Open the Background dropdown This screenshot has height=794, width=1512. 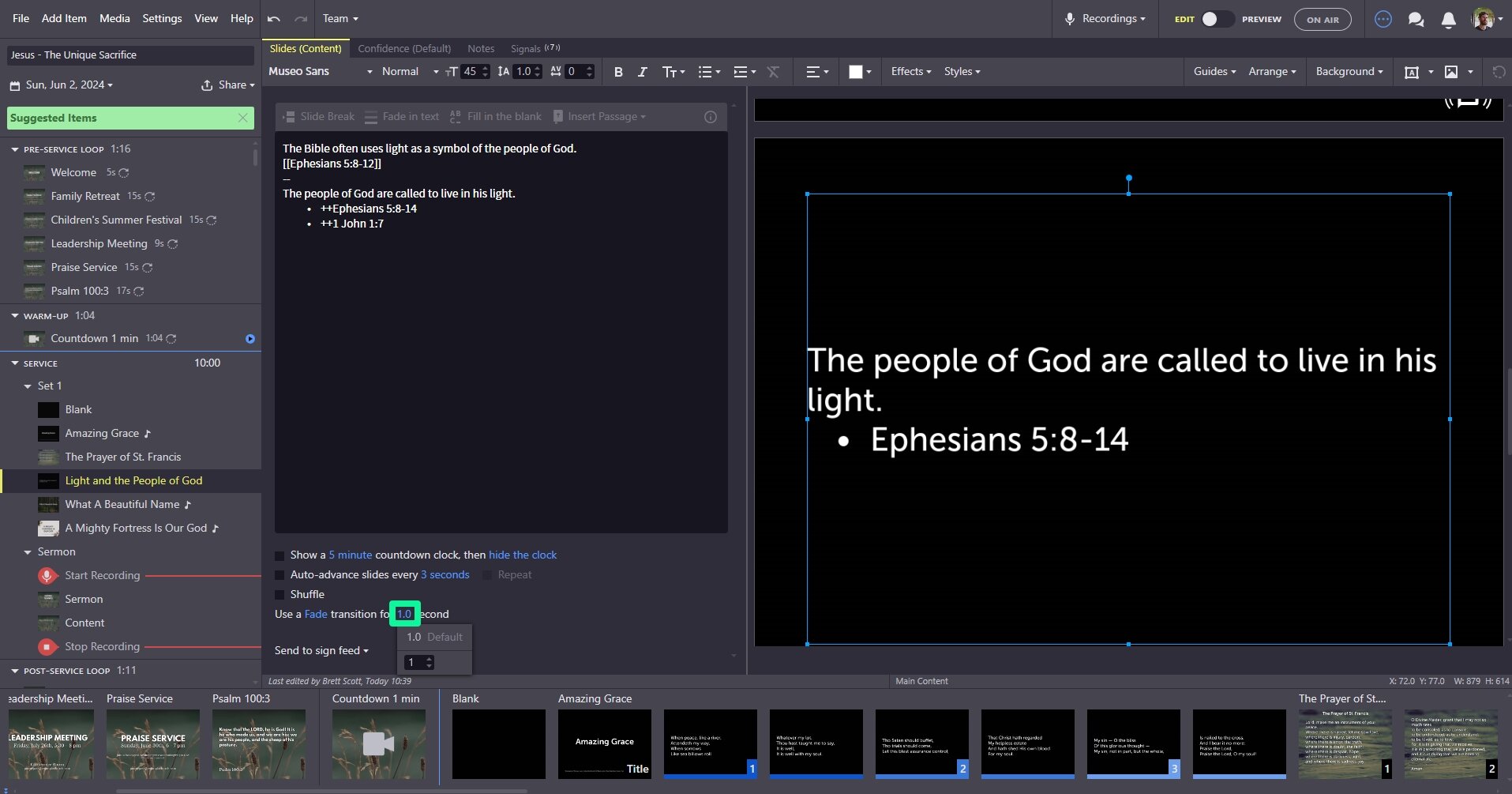(1349, 72)
